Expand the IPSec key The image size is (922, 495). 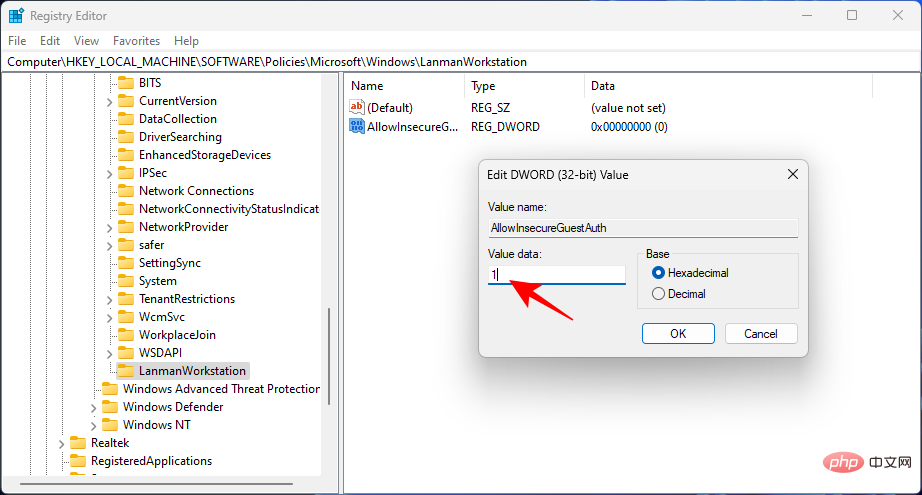click(109, 174)
